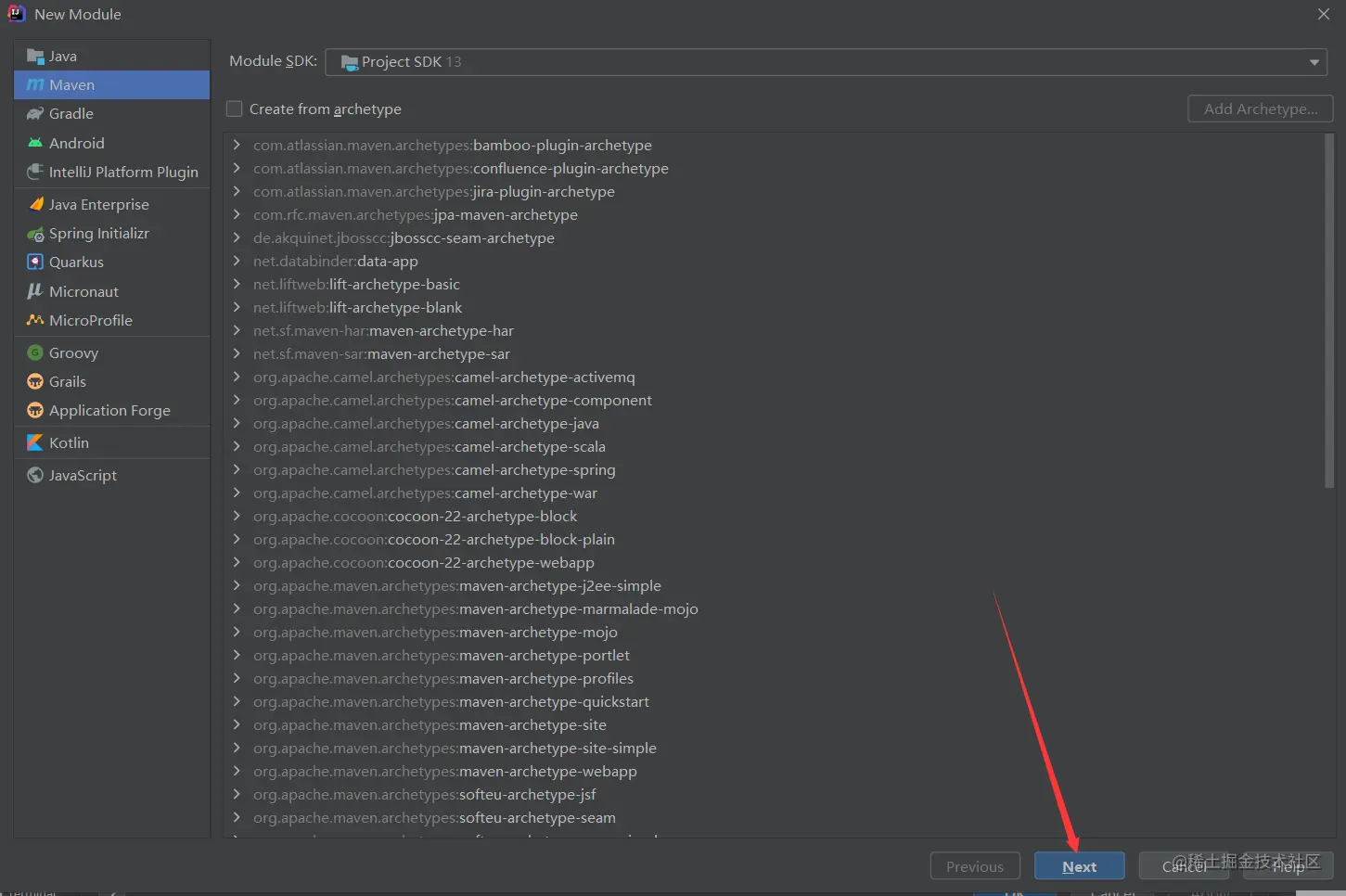
Task: Expand jira-plugin-archetype node
Action: point(237,191)
